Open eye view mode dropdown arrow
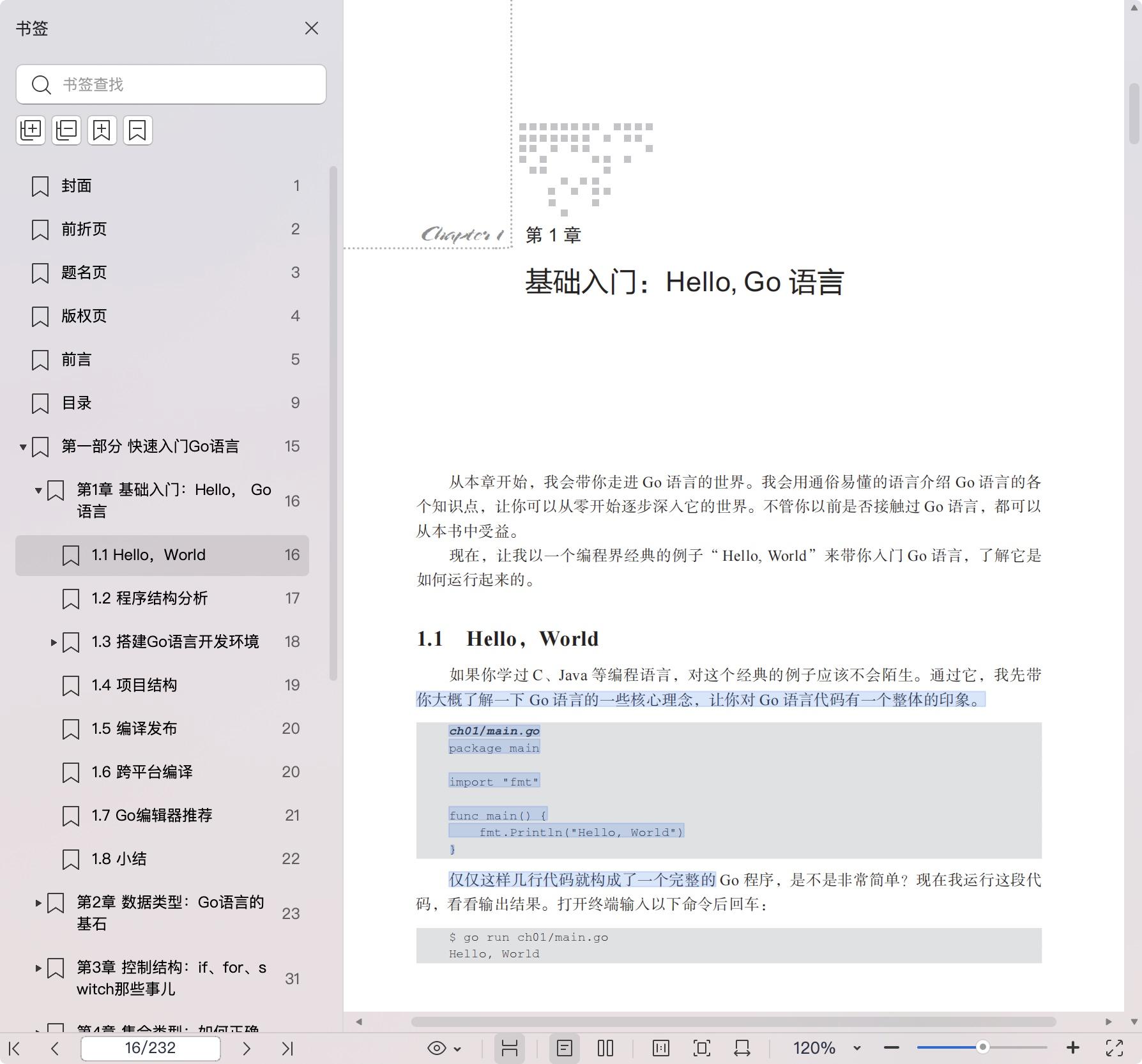 click(457, 1049)
